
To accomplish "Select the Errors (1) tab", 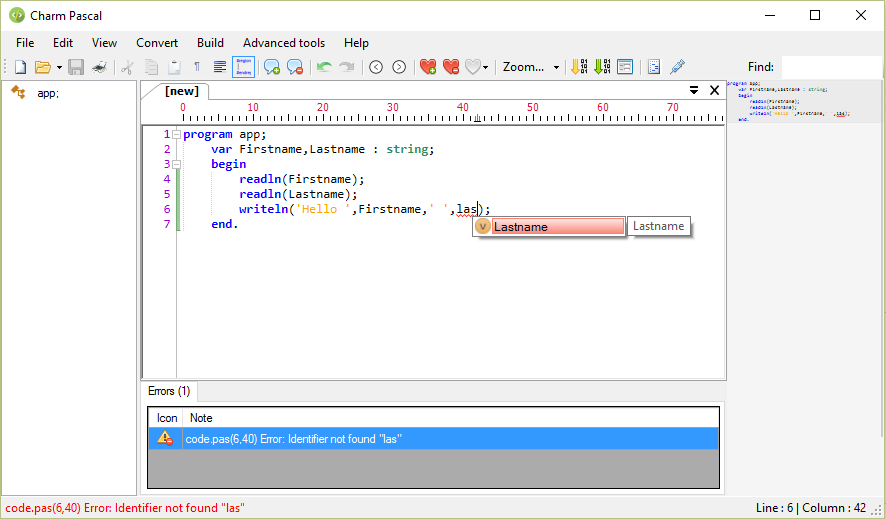I will coord(169,391).
